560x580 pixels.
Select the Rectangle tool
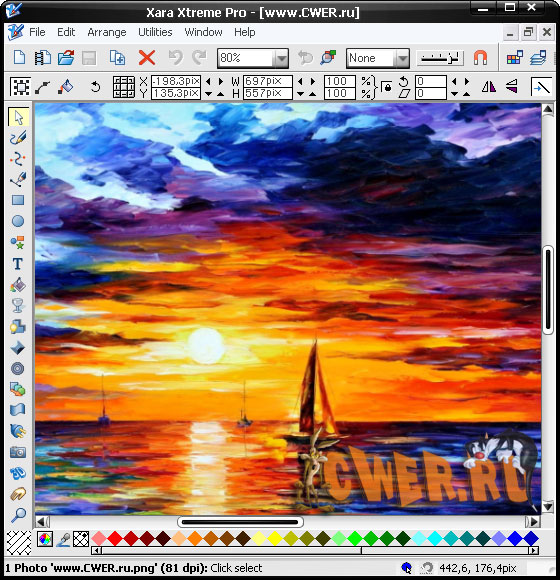[18, 200]
